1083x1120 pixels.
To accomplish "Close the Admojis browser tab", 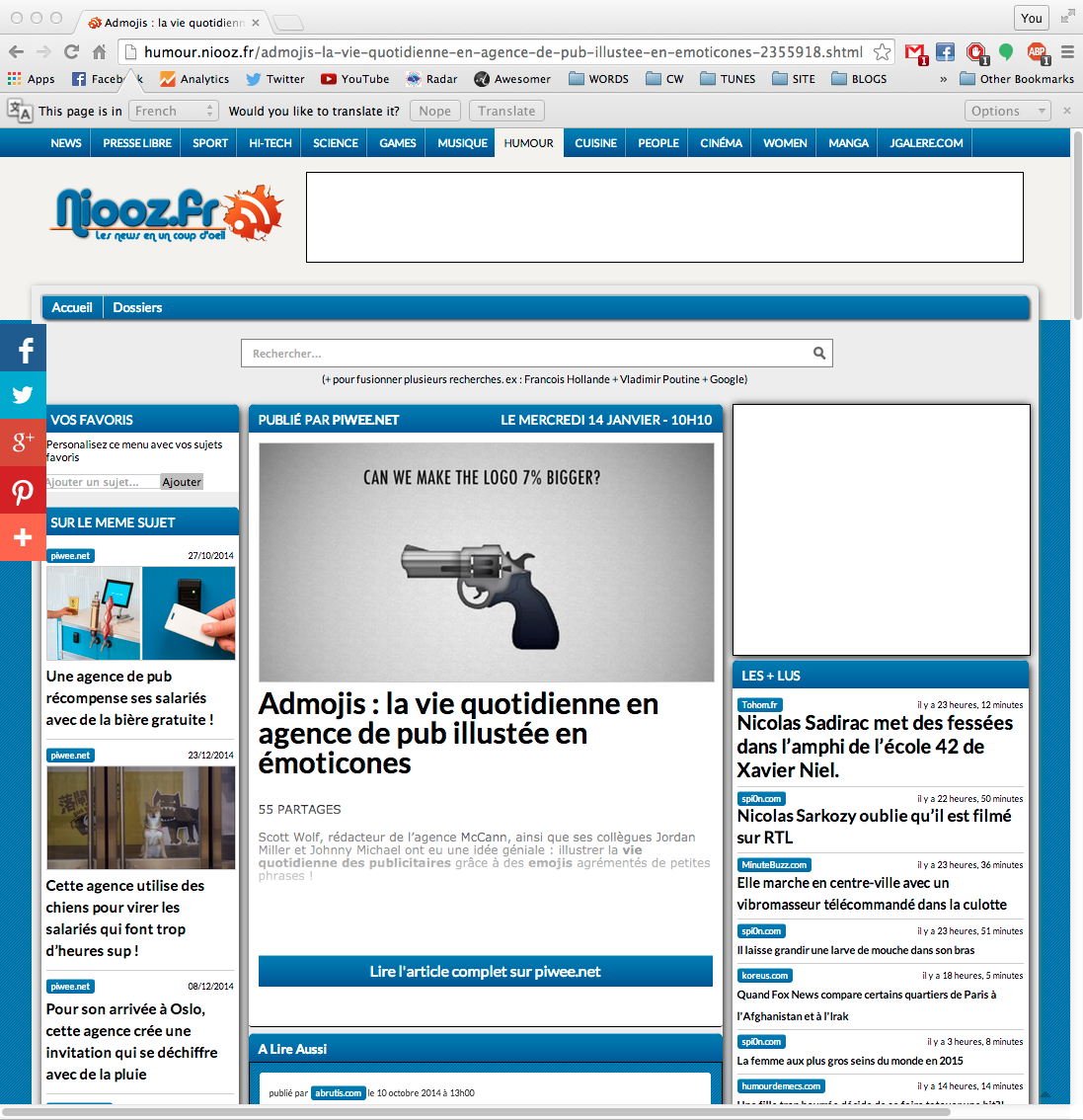I will point(256,23).
